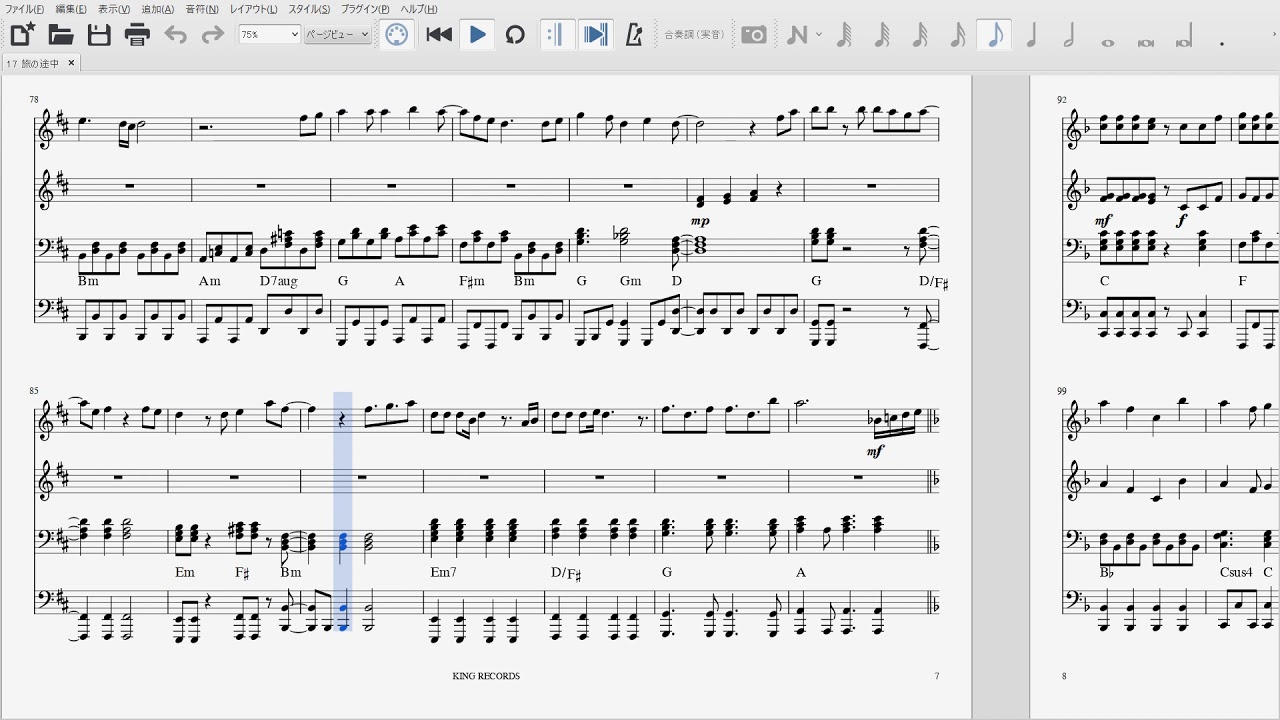Toggle MIDI input button
Screen dimensions: 1280x720
[397, 35]
